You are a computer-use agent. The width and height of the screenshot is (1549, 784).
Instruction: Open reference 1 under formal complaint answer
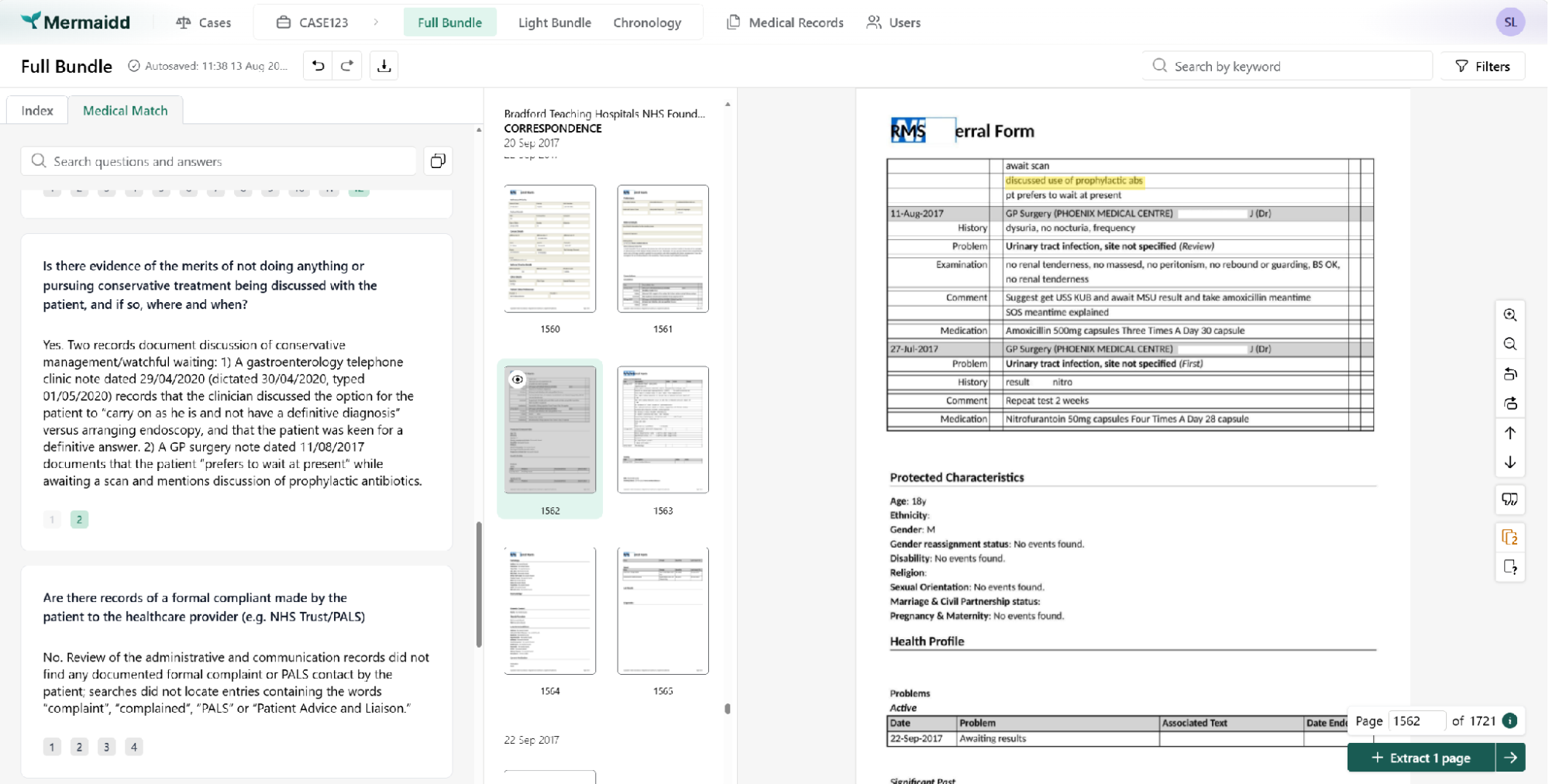52,747
